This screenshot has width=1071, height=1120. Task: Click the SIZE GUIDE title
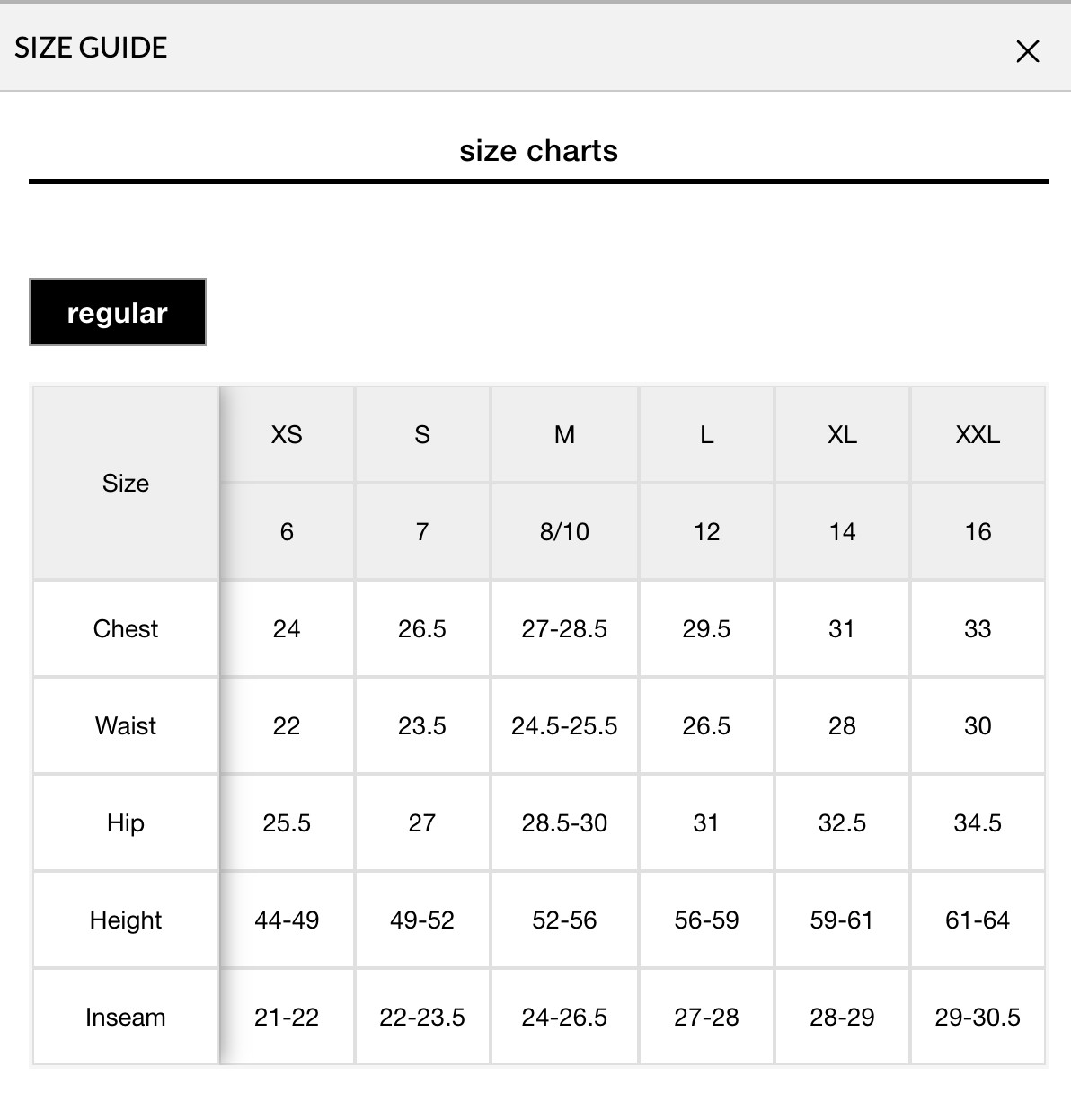click(x=91, y=48)
